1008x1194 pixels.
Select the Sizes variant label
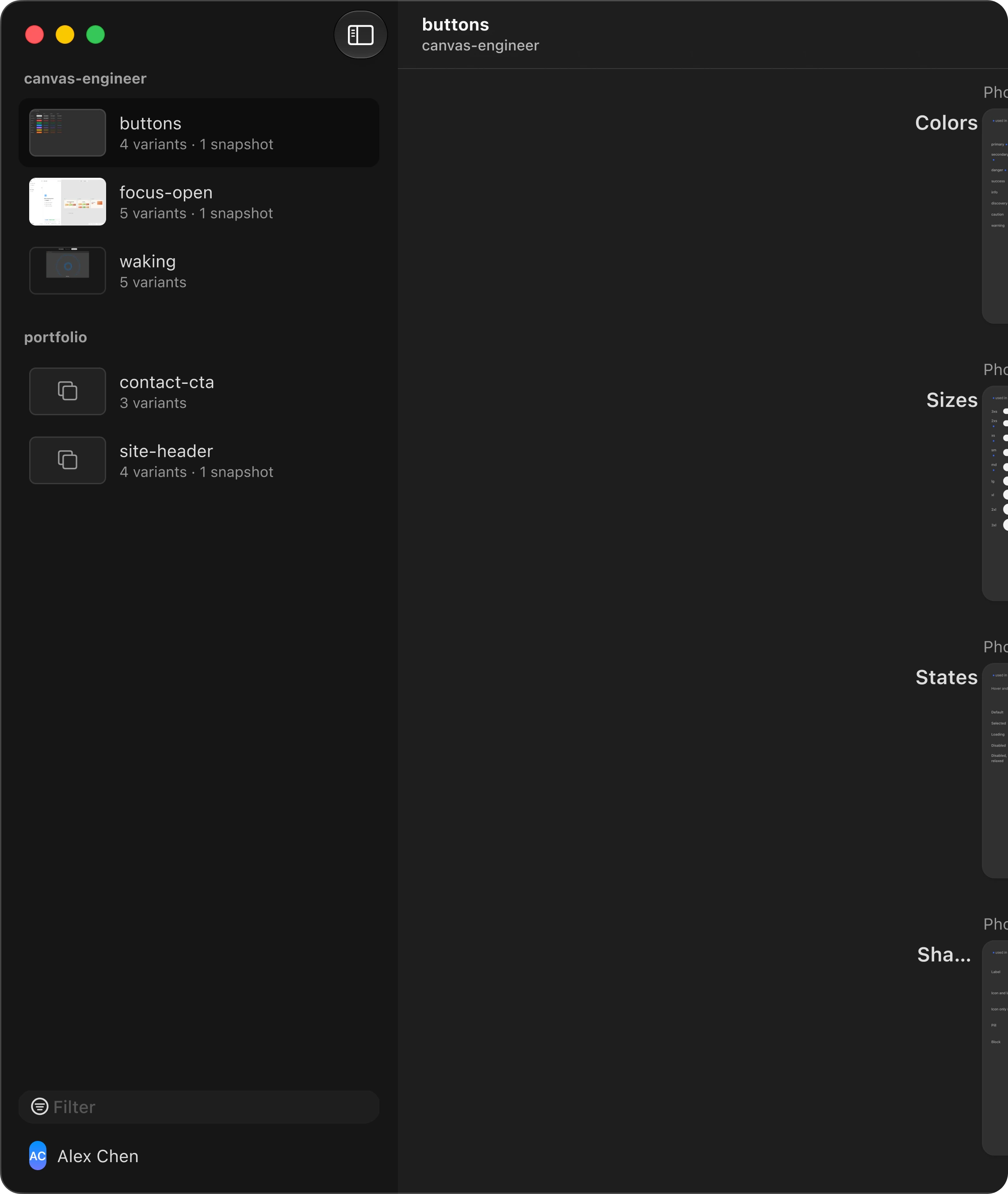[x=952, y=400]
